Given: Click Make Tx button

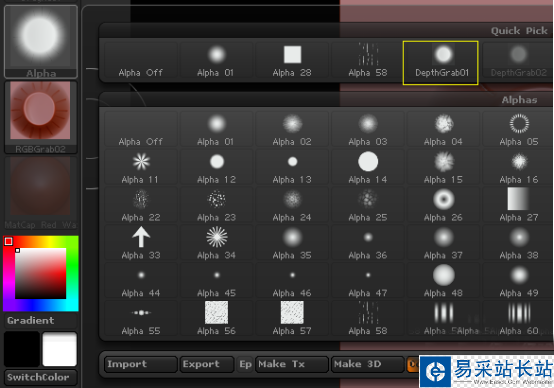Looking at the screenshot, I should coord(292,364).
